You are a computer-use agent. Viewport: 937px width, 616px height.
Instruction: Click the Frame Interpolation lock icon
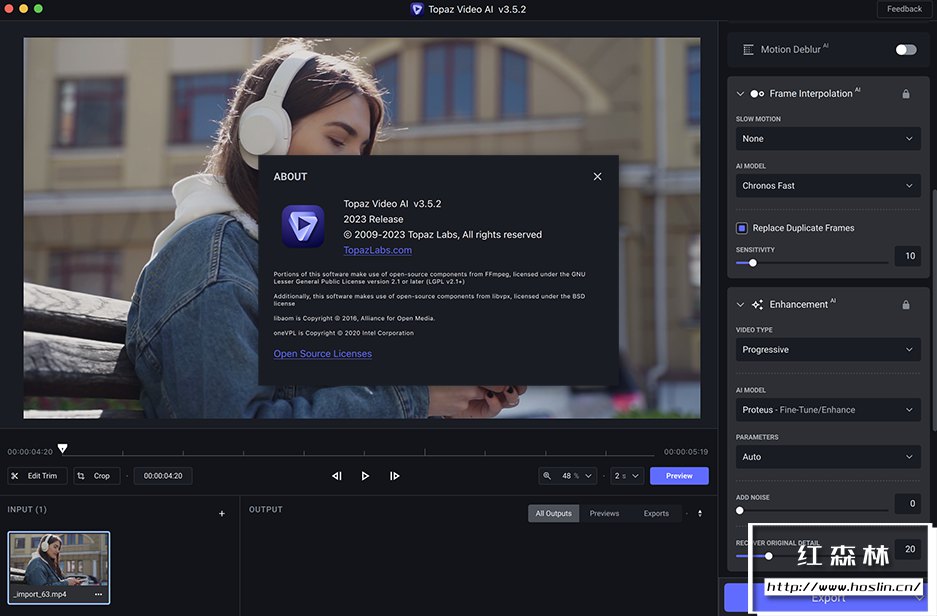pos(906,94)
